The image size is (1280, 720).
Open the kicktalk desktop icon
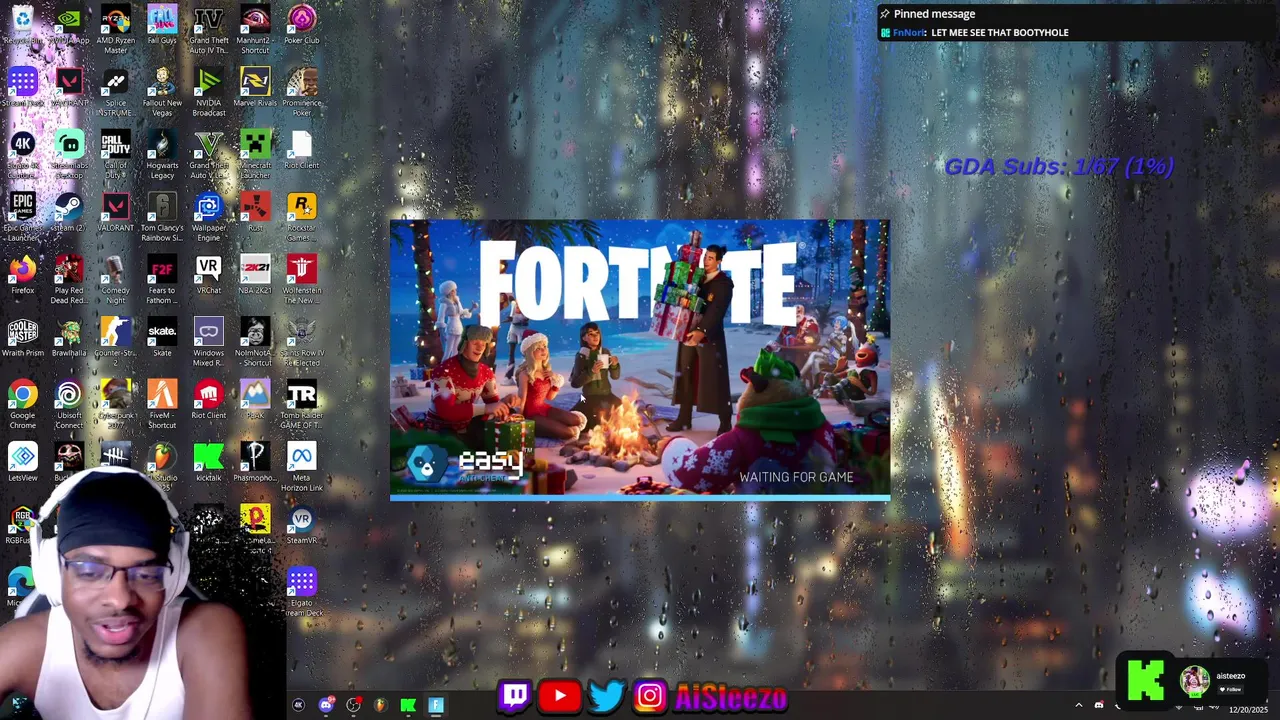[x=208, y=463]
